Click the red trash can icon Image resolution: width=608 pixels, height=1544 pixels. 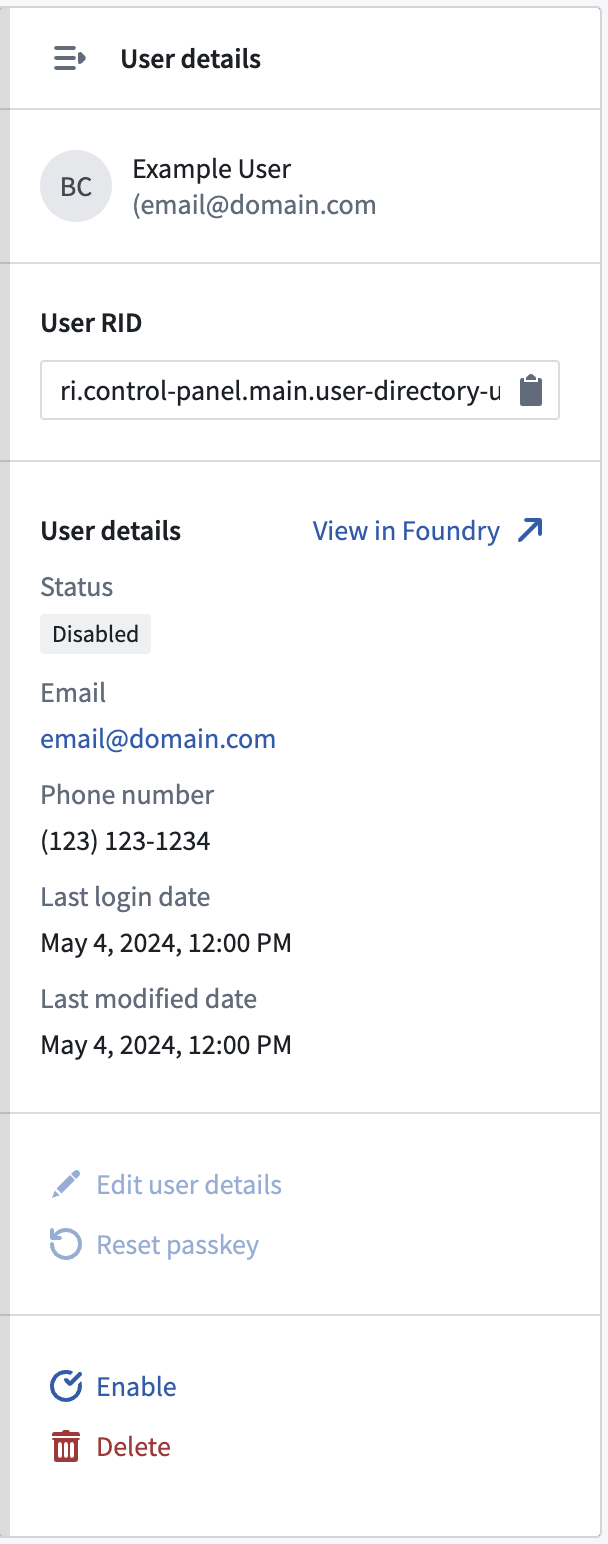pyautogui.click(x=66, y=1447)
